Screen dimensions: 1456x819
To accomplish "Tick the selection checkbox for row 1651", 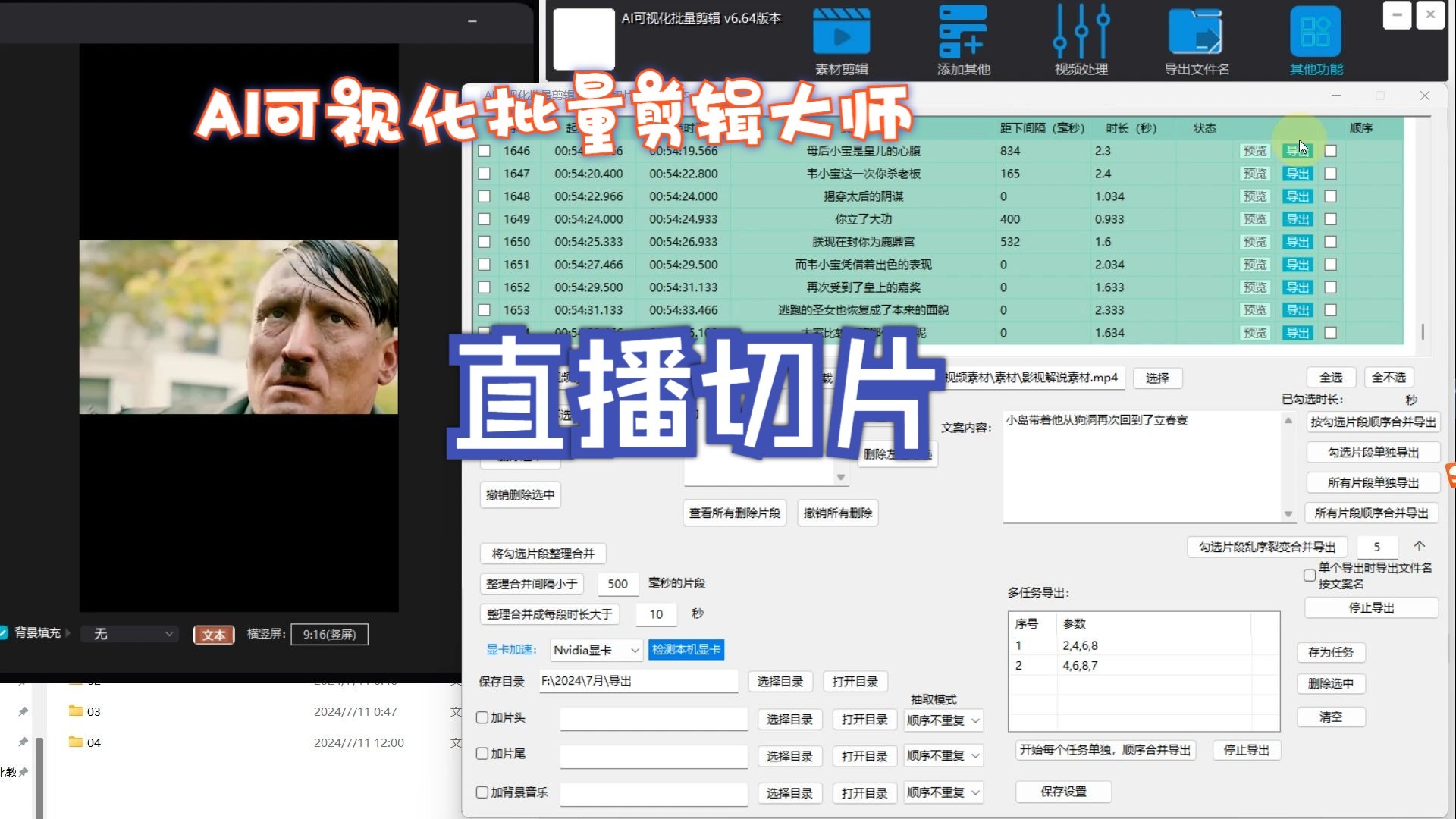I will (x=484, y=265).
